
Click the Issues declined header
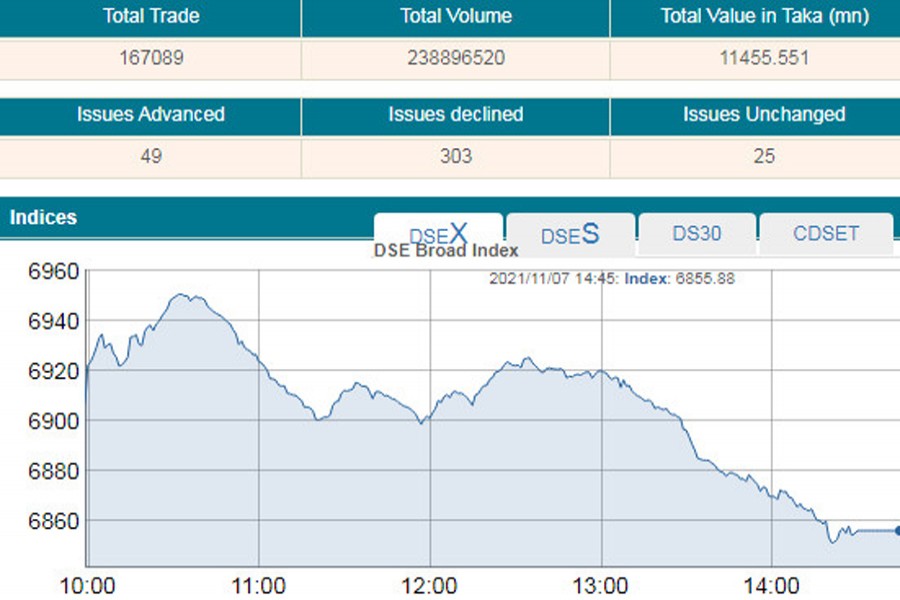(455, 114)
